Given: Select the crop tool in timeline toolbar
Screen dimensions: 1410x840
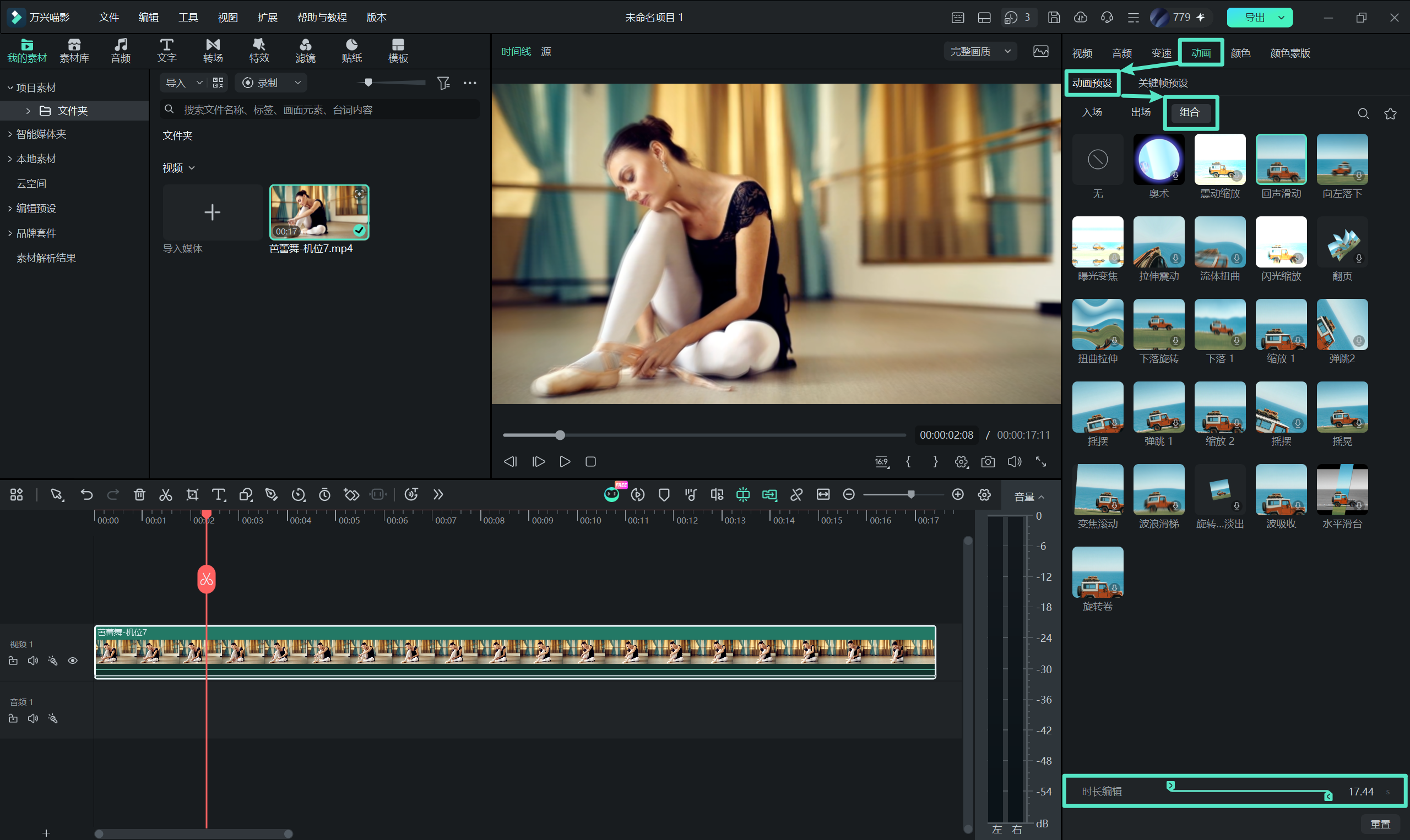Looking at the screenshot, I should [x=193, y=495].
